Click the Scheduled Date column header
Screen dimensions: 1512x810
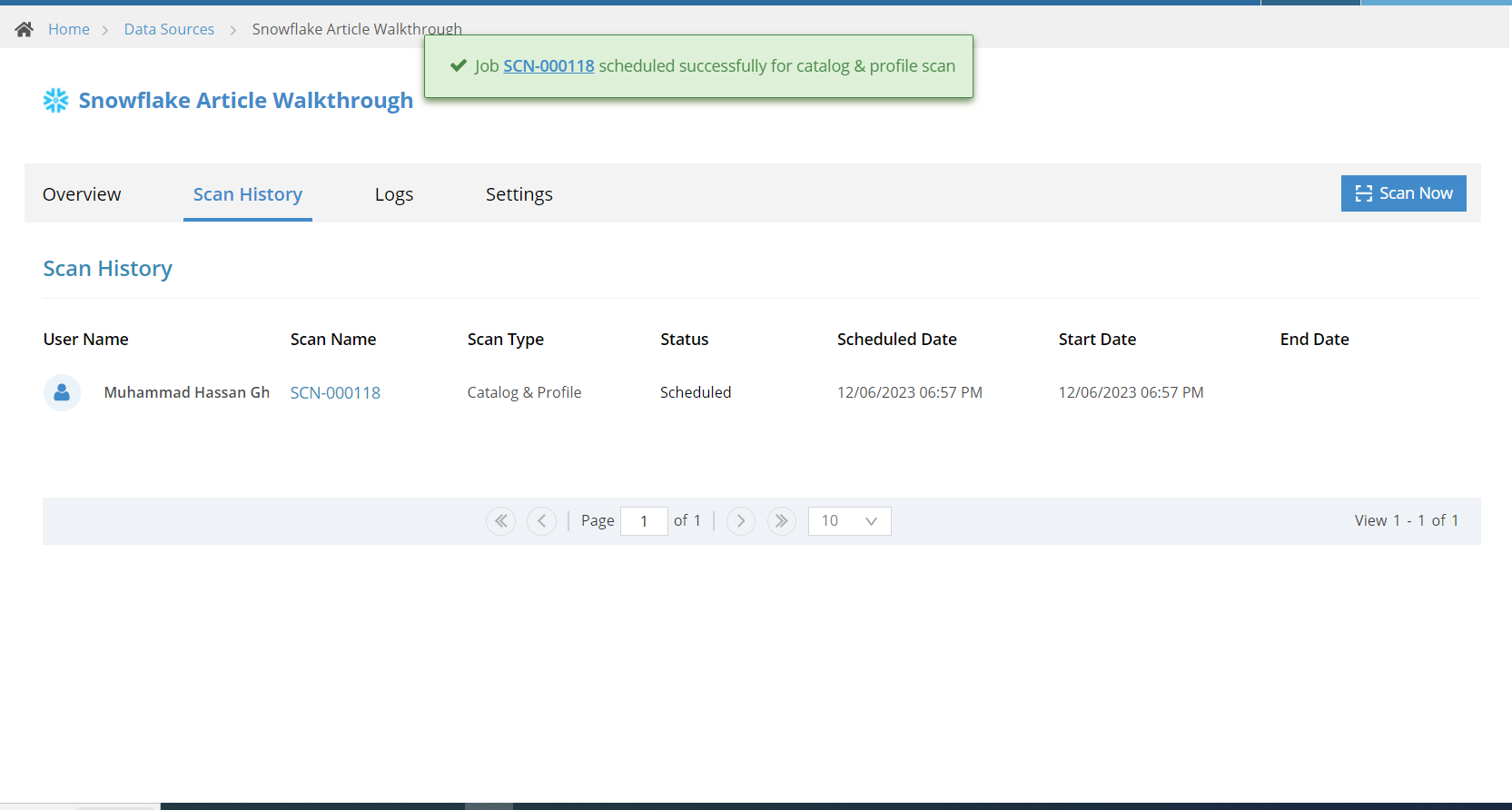pos(897,340)
